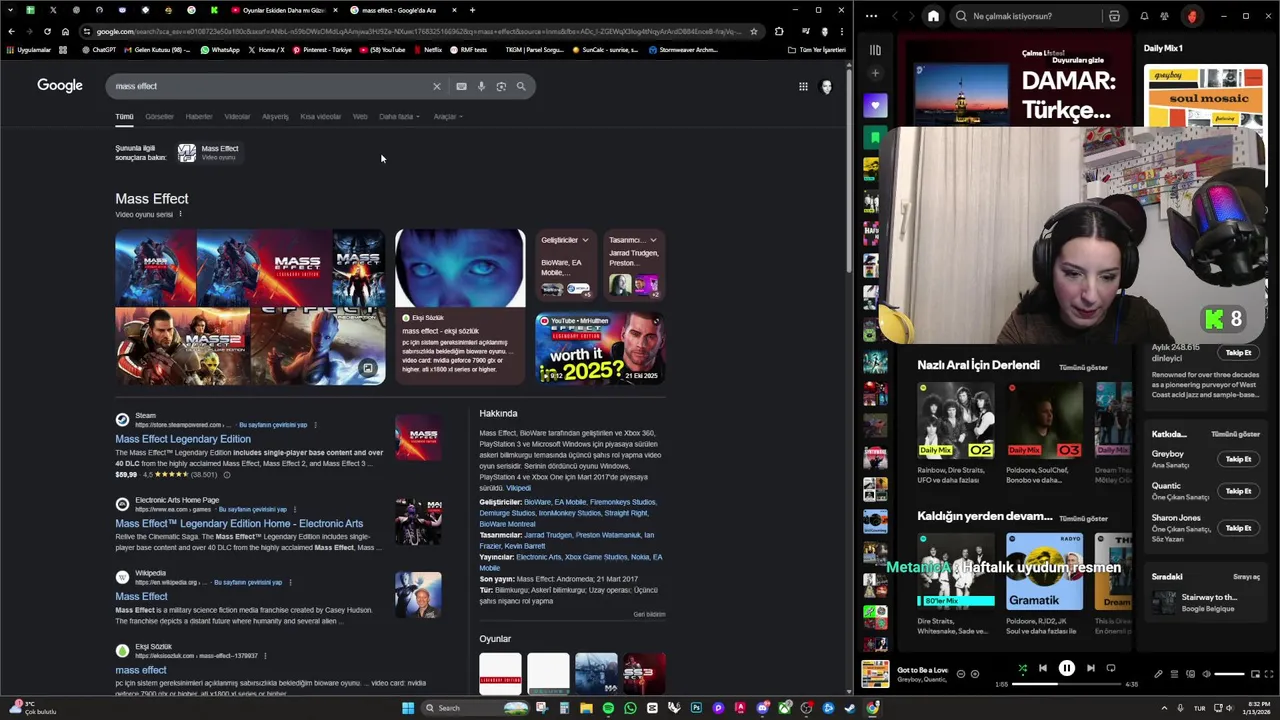Open the Wikipedia Mass Effect result link
Image resolution: width=1280 pixels, height=720 pixels.
tap(141, 596)
